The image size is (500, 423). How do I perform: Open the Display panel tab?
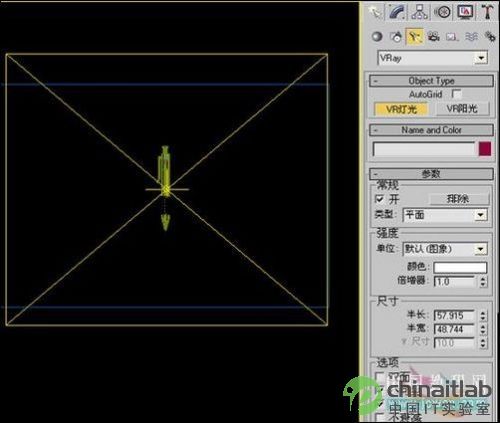tap(465, 12)
